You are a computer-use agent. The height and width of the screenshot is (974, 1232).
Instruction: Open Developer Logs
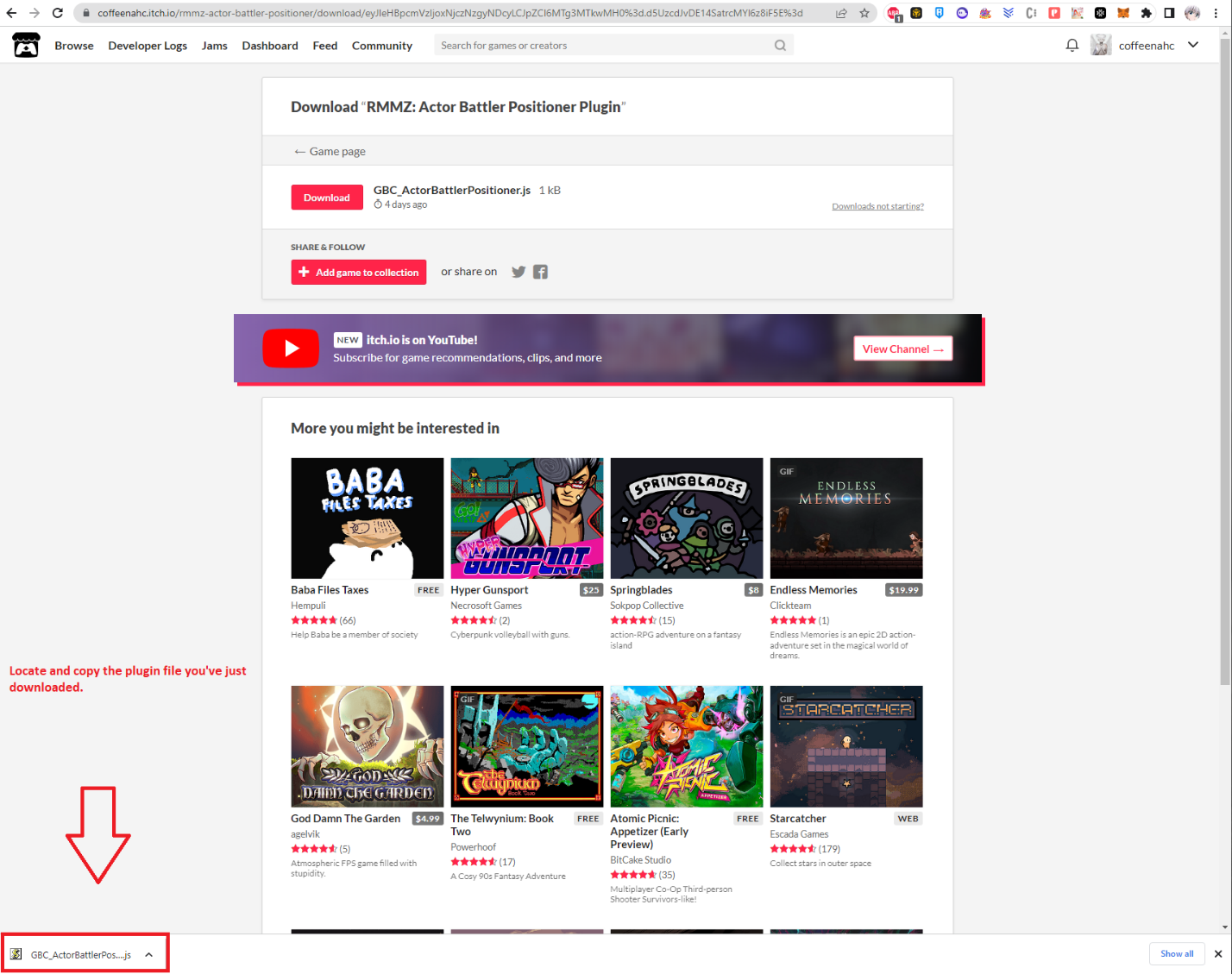click(148, 45)
